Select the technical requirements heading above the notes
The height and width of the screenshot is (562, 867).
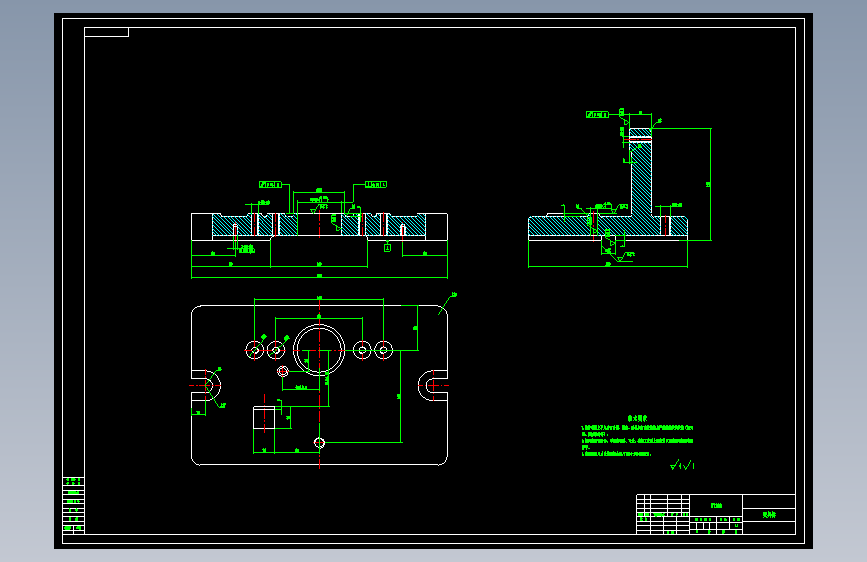tap(637, 419)
